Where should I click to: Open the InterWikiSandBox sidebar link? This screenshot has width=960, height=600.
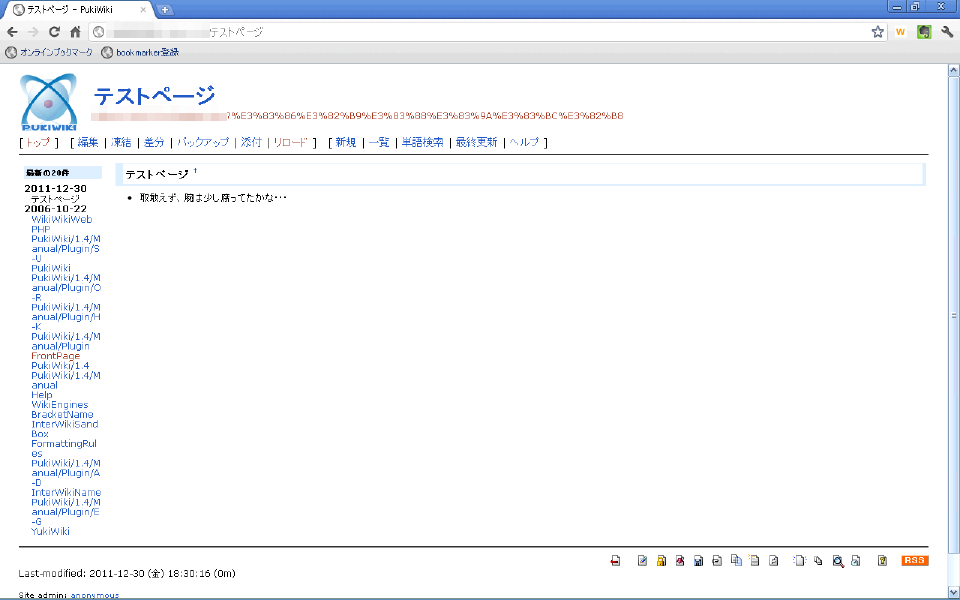(65, 429)
